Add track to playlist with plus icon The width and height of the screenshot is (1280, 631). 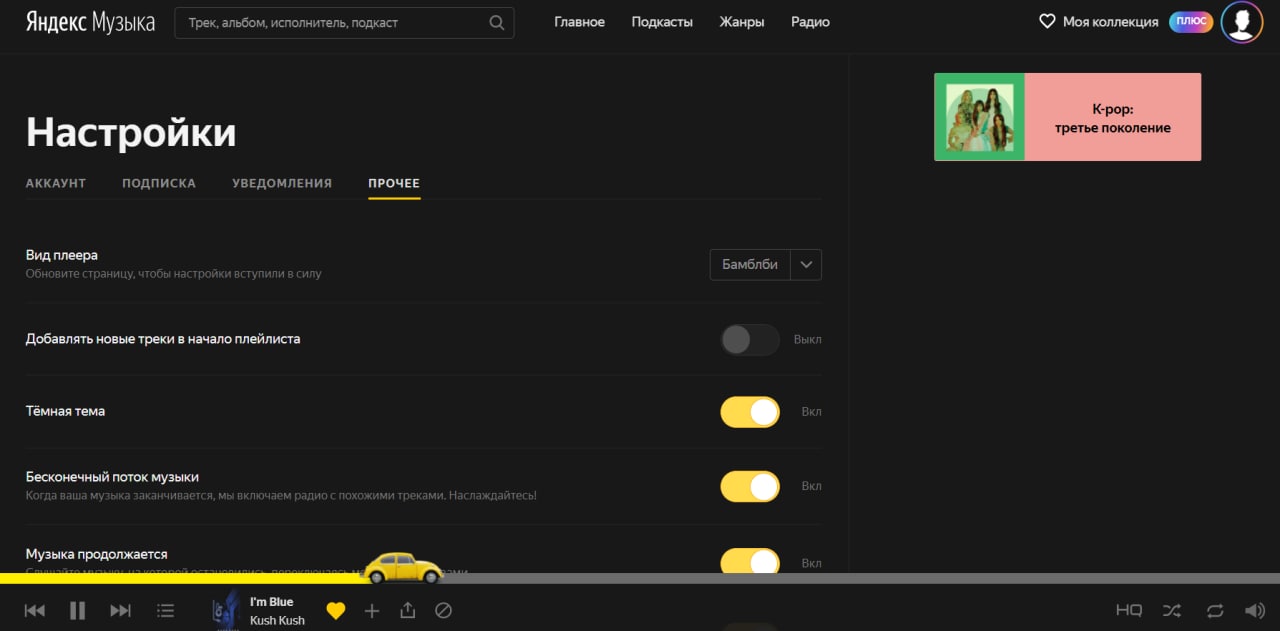[x=372, y=610]
